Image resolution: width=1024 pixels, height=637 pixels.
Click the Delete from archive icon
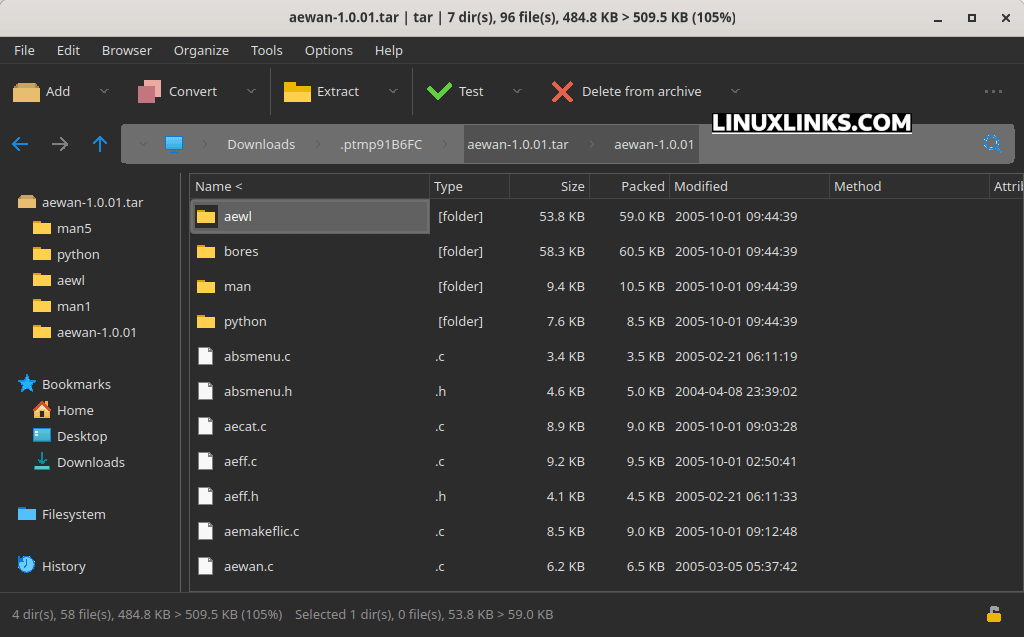pos(564,91)
